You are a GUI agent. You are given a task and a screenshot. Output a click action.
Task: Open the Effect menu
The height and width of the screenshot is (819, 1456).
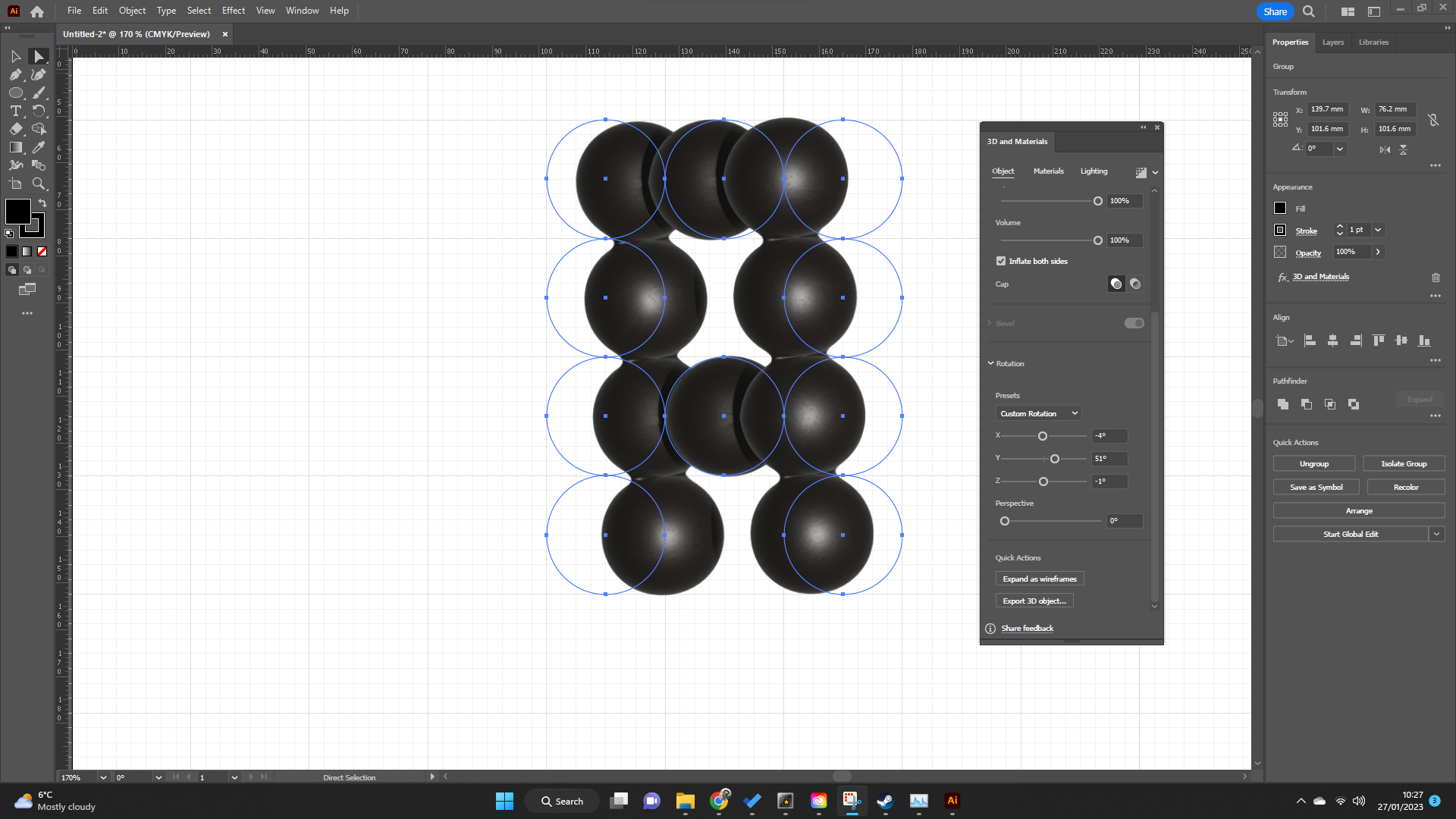pos(233,10)
